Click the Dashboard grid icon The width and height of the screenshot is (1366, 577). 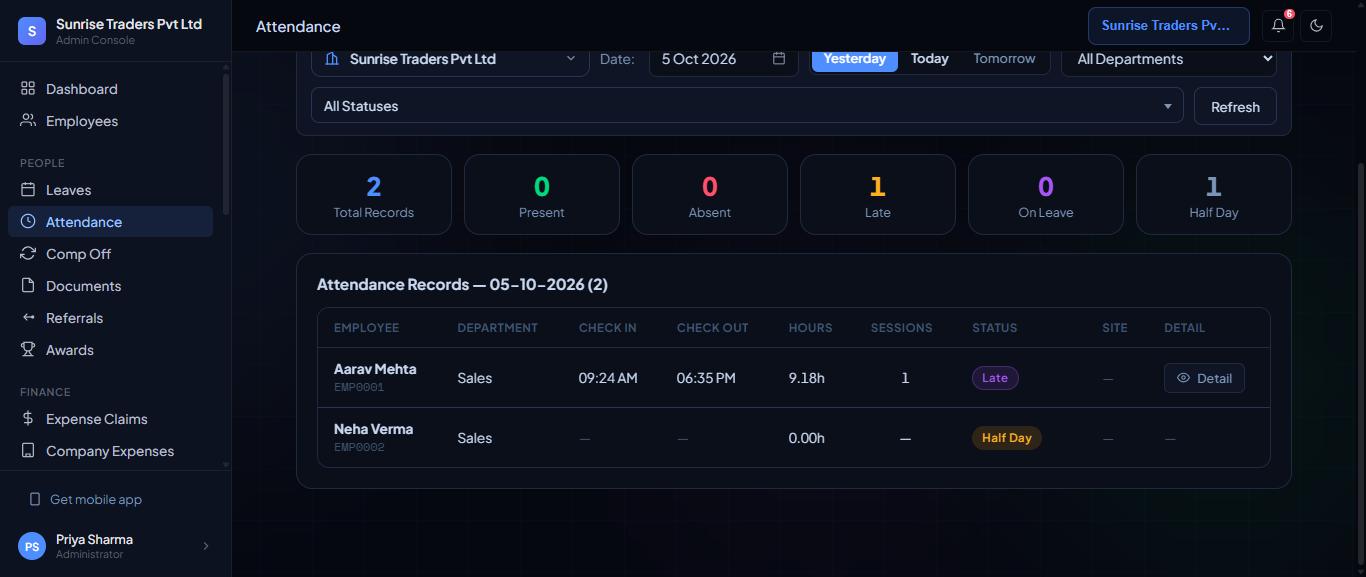(28, 89)
